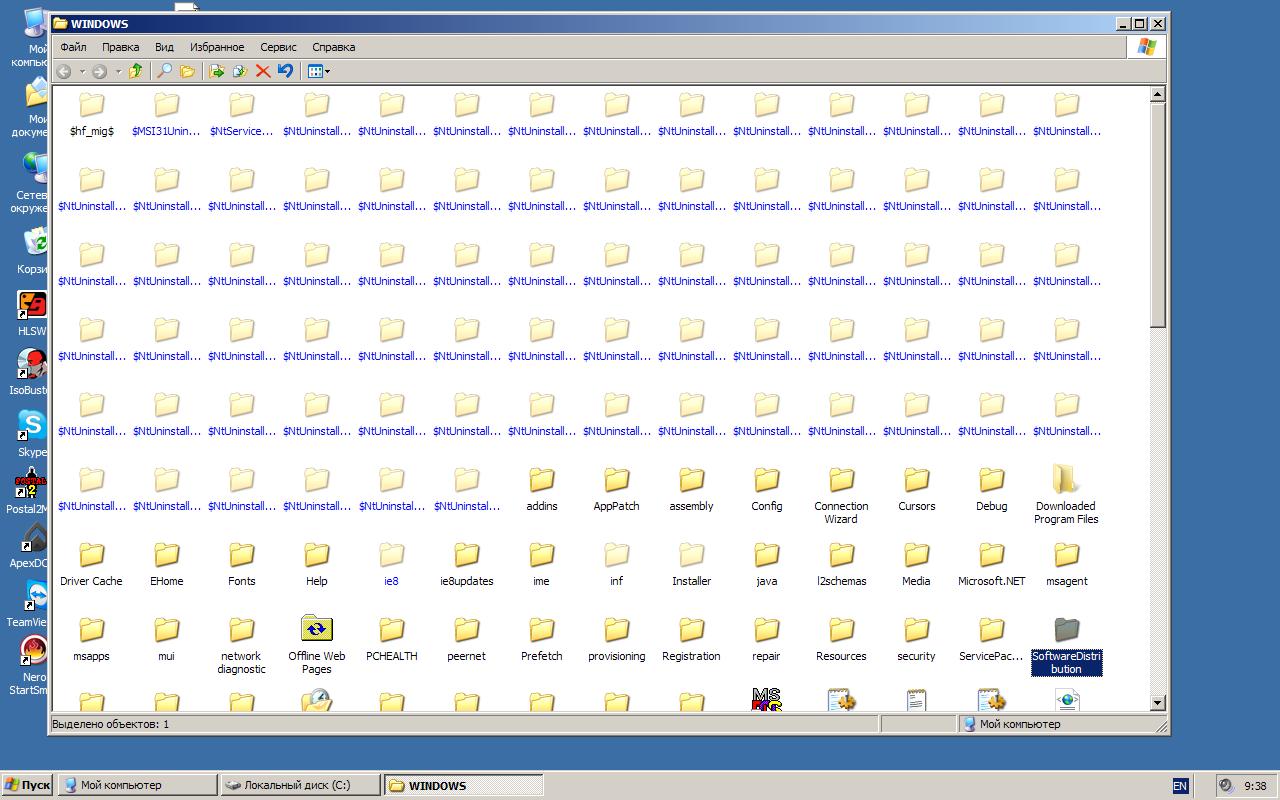The height and width of the screenshot is (800, 1280).
Task: Click the Copy To folder icon
Action: click(240, 71)
